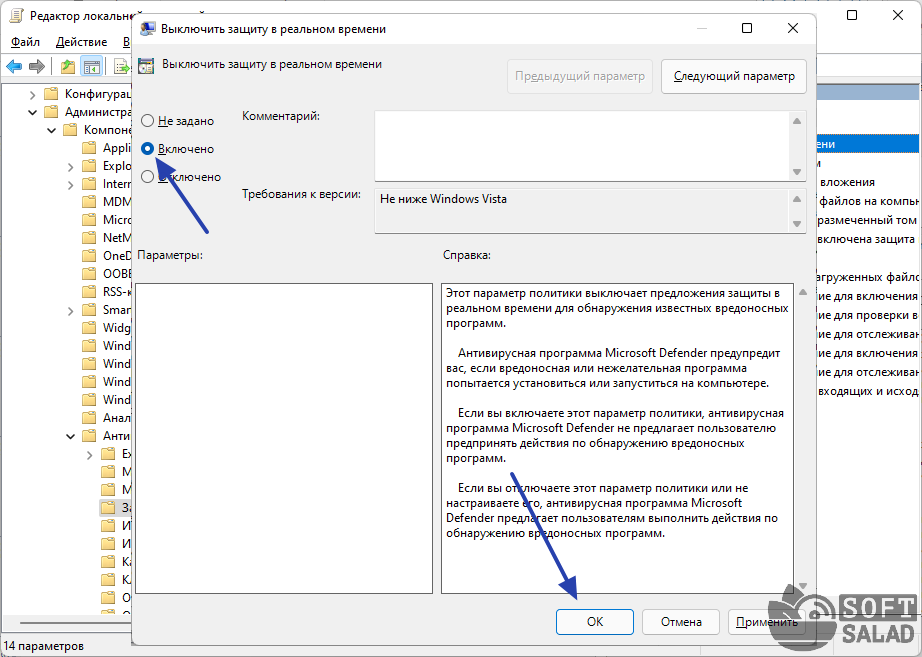The width and height of the screenshot is (922, 657).
Task: Select the 'размеченный том' row in the editor list
Action: 868,220
